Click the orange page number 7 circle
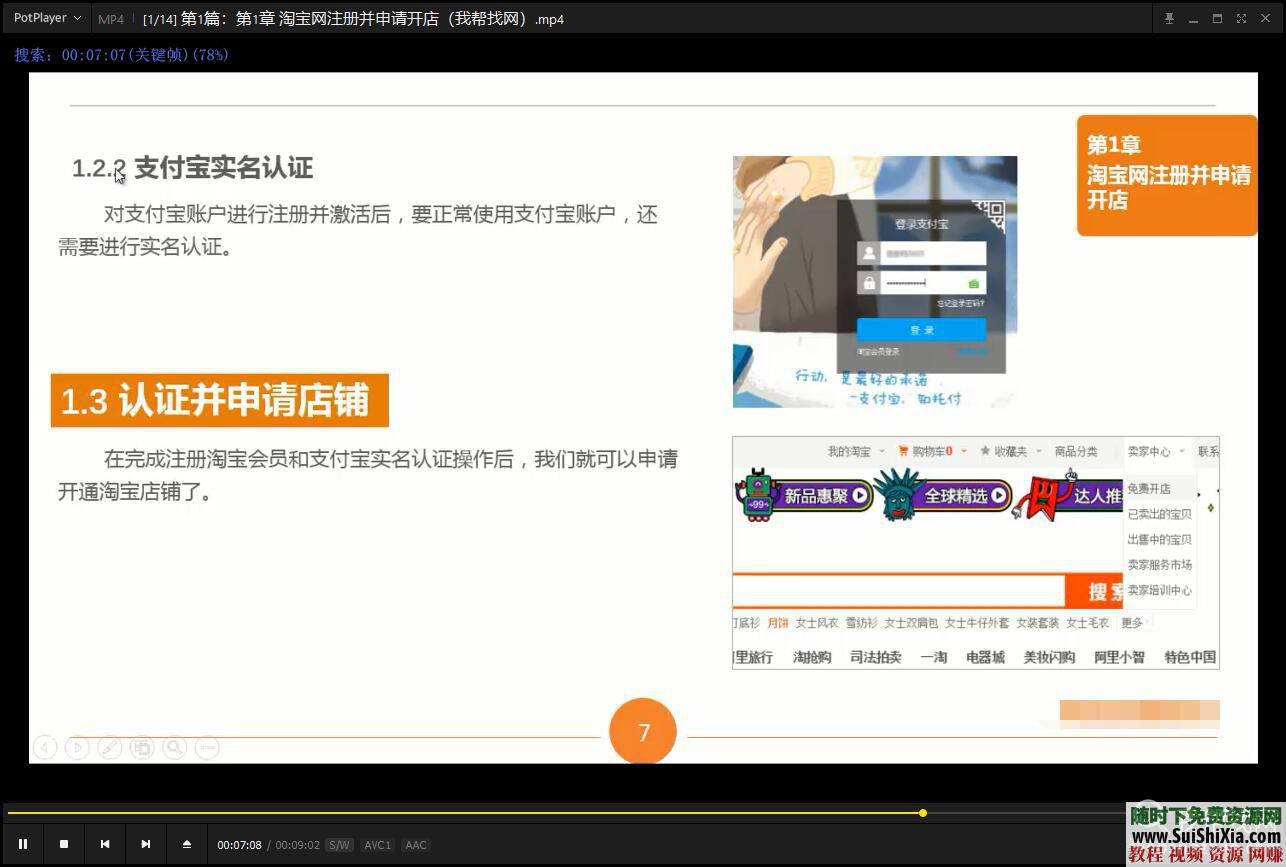This screenshot has height=867, width=1286. [x=643, y=731]
